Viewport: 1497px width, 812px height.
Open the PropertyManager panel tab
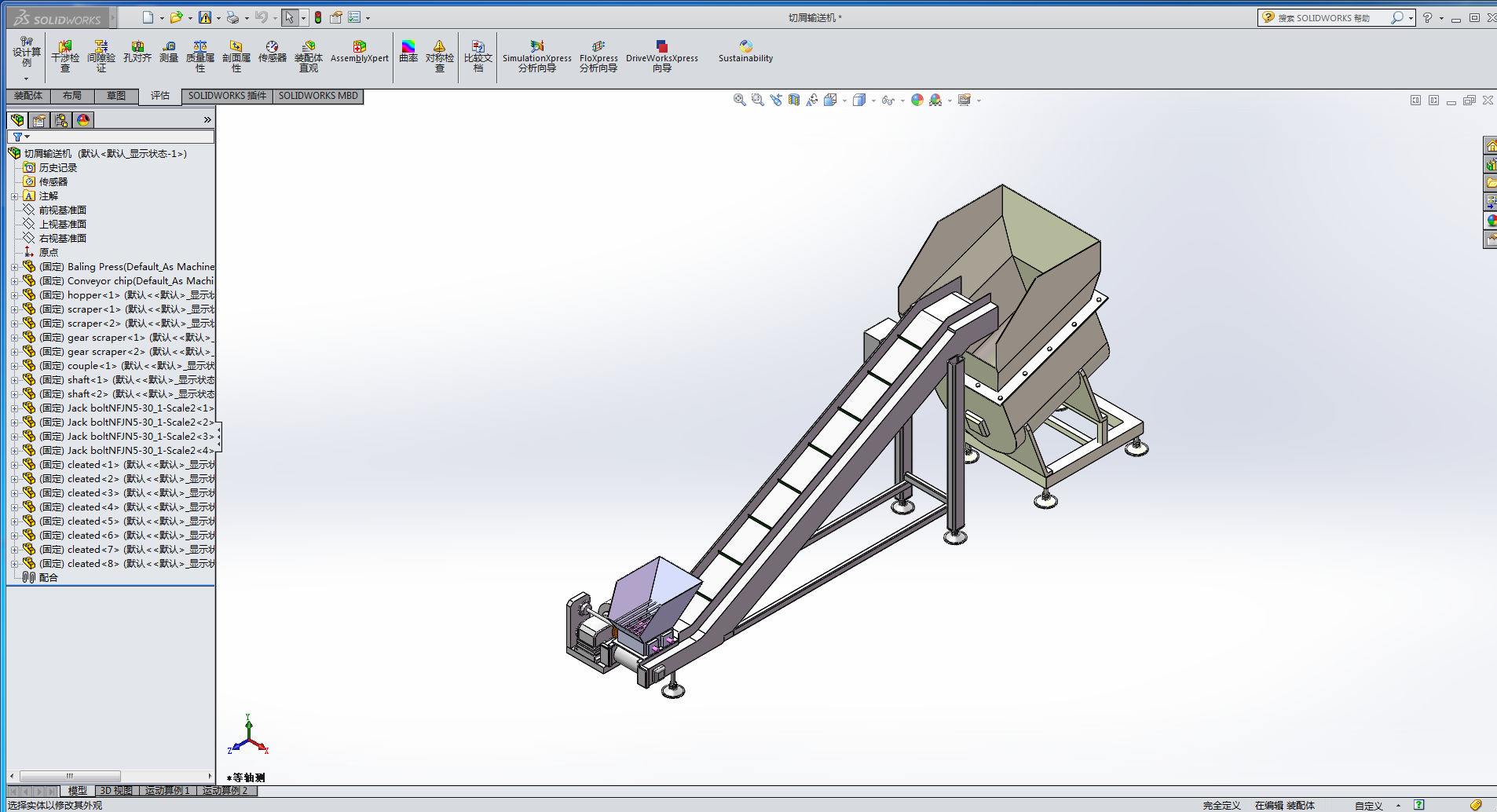39,119
